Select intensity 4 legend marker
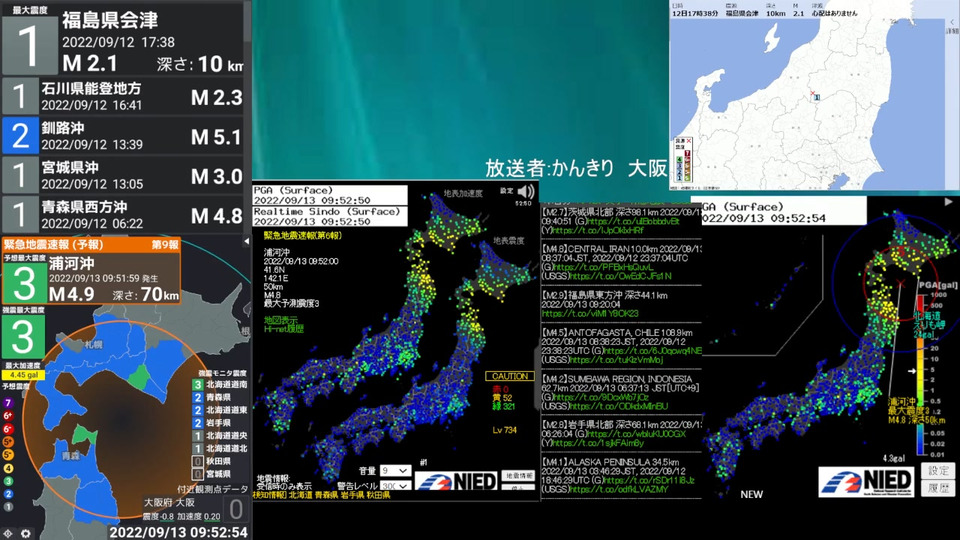Screen dimensions: 960x540 (x=8, y=468)
